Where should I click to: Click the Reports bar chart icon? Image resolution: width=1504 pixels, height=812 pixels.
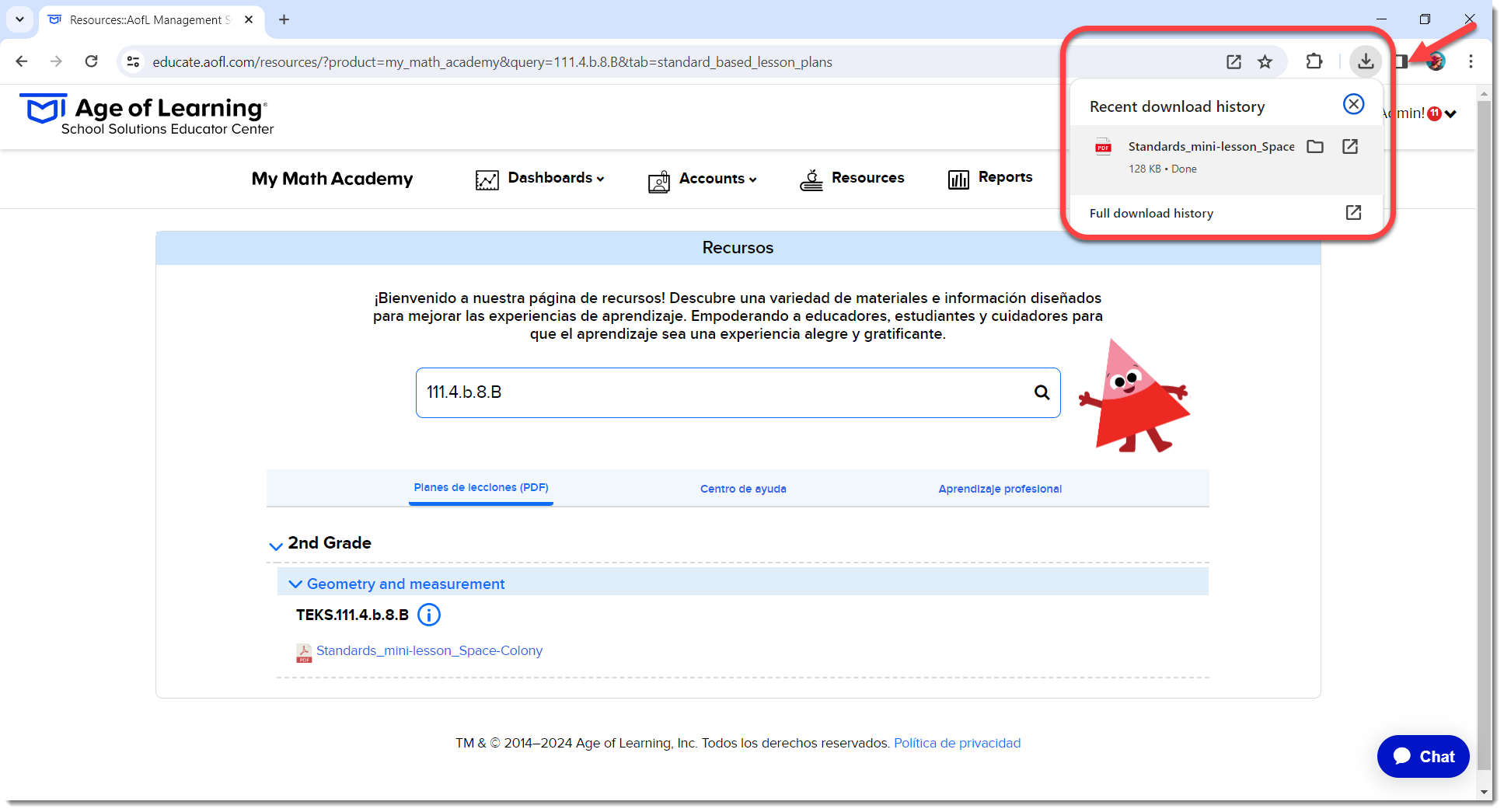coord(958,180)
